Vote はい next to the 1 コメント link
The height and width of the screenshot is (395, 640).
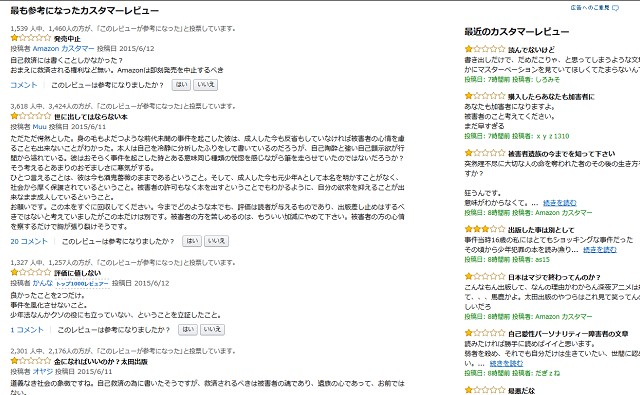(188, 330)
